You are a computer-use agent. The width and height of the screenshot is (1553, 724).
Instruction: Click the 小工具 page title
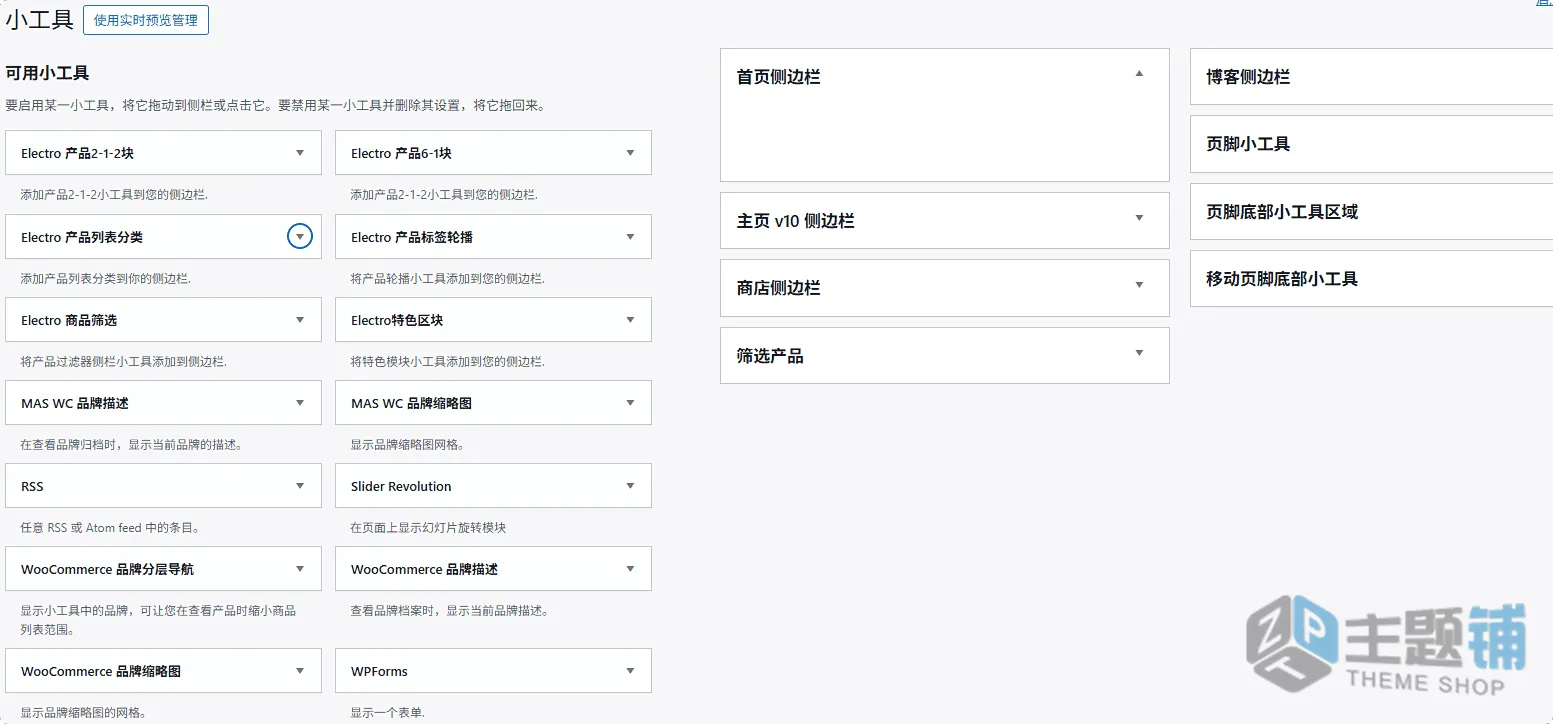coord(39,20)
